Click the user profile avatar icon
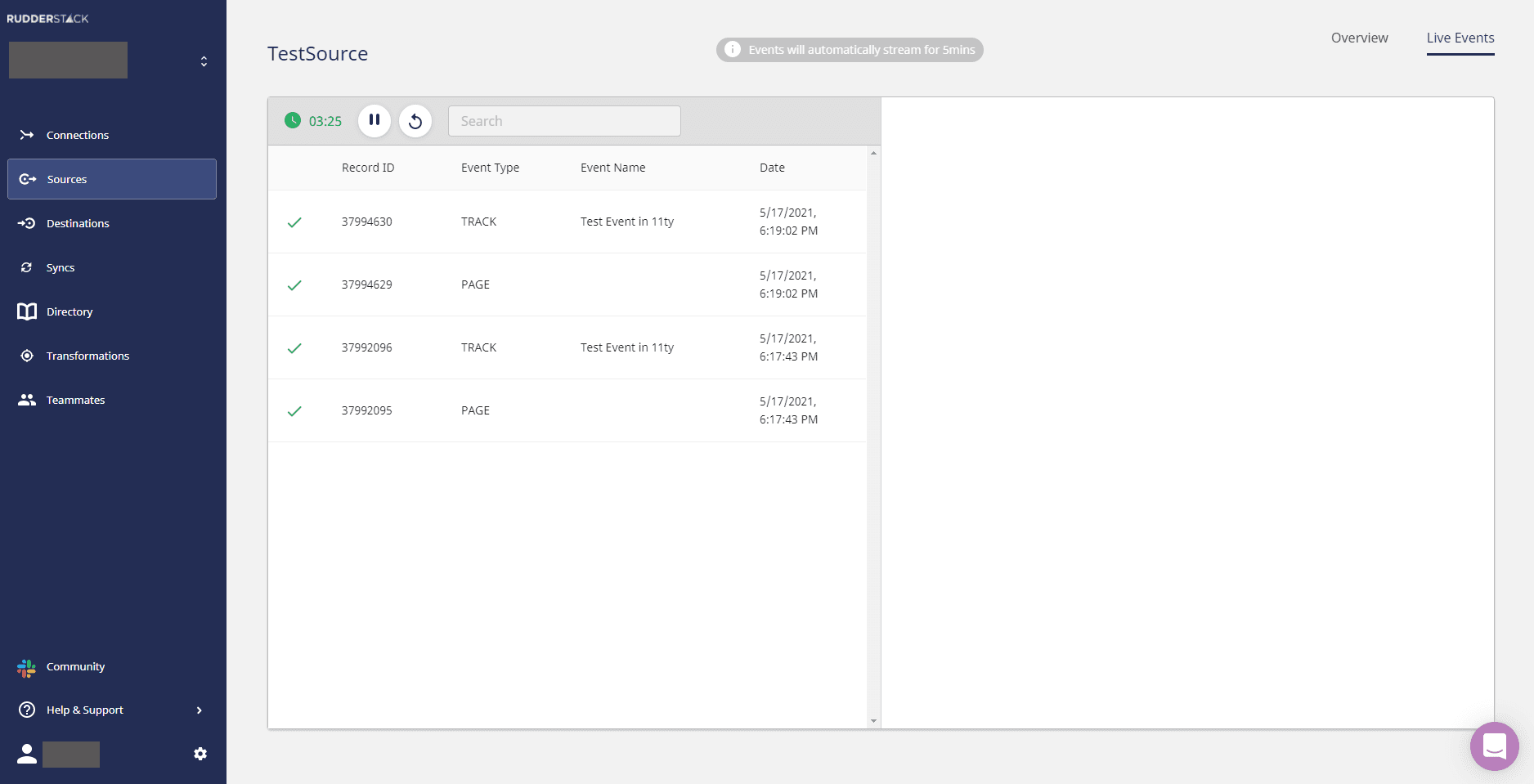This screenshot has width=1534, height=784. coord(27,754)
